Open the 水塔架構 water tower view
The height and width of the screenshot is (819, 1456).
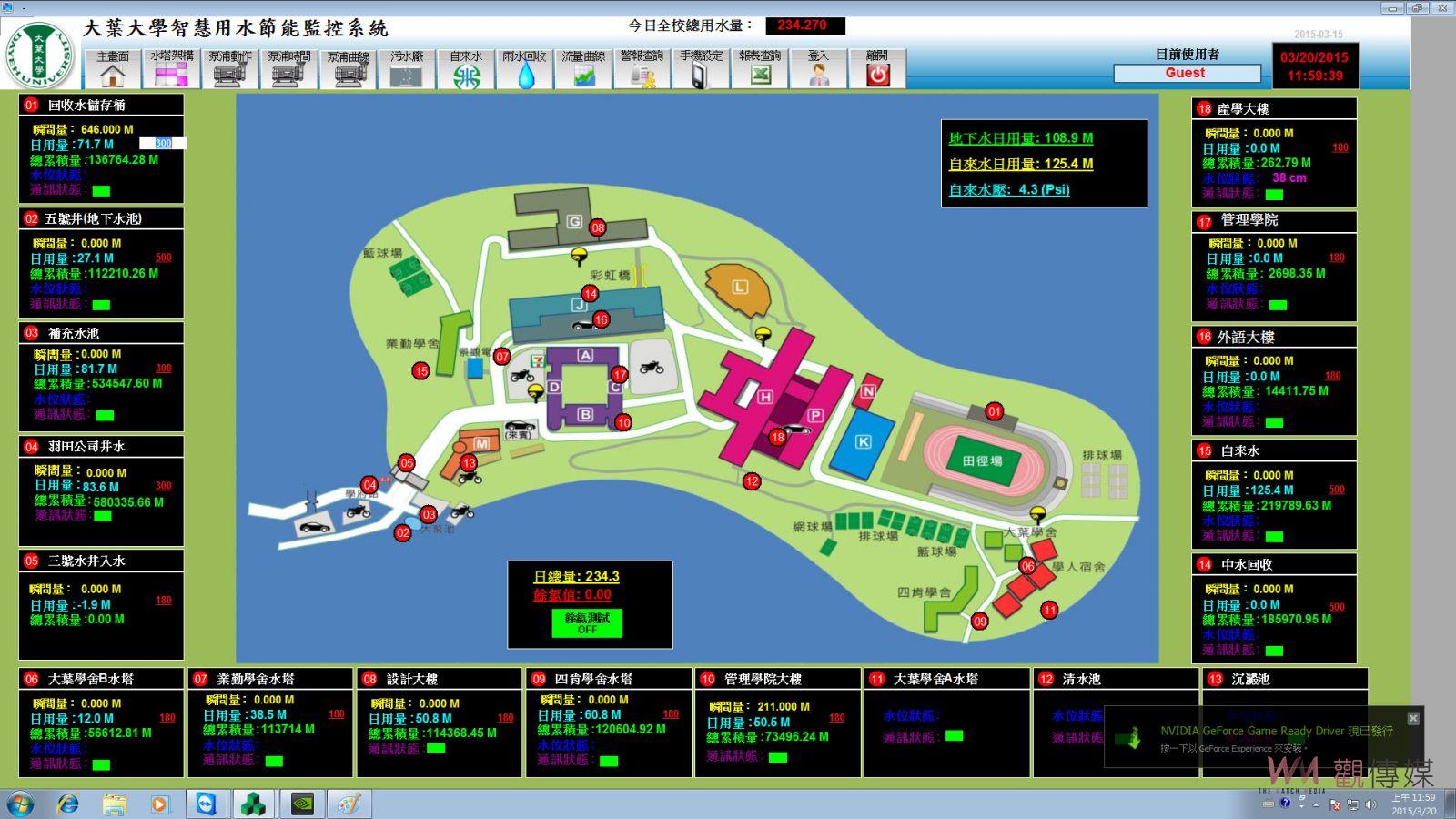coord(171,68)
